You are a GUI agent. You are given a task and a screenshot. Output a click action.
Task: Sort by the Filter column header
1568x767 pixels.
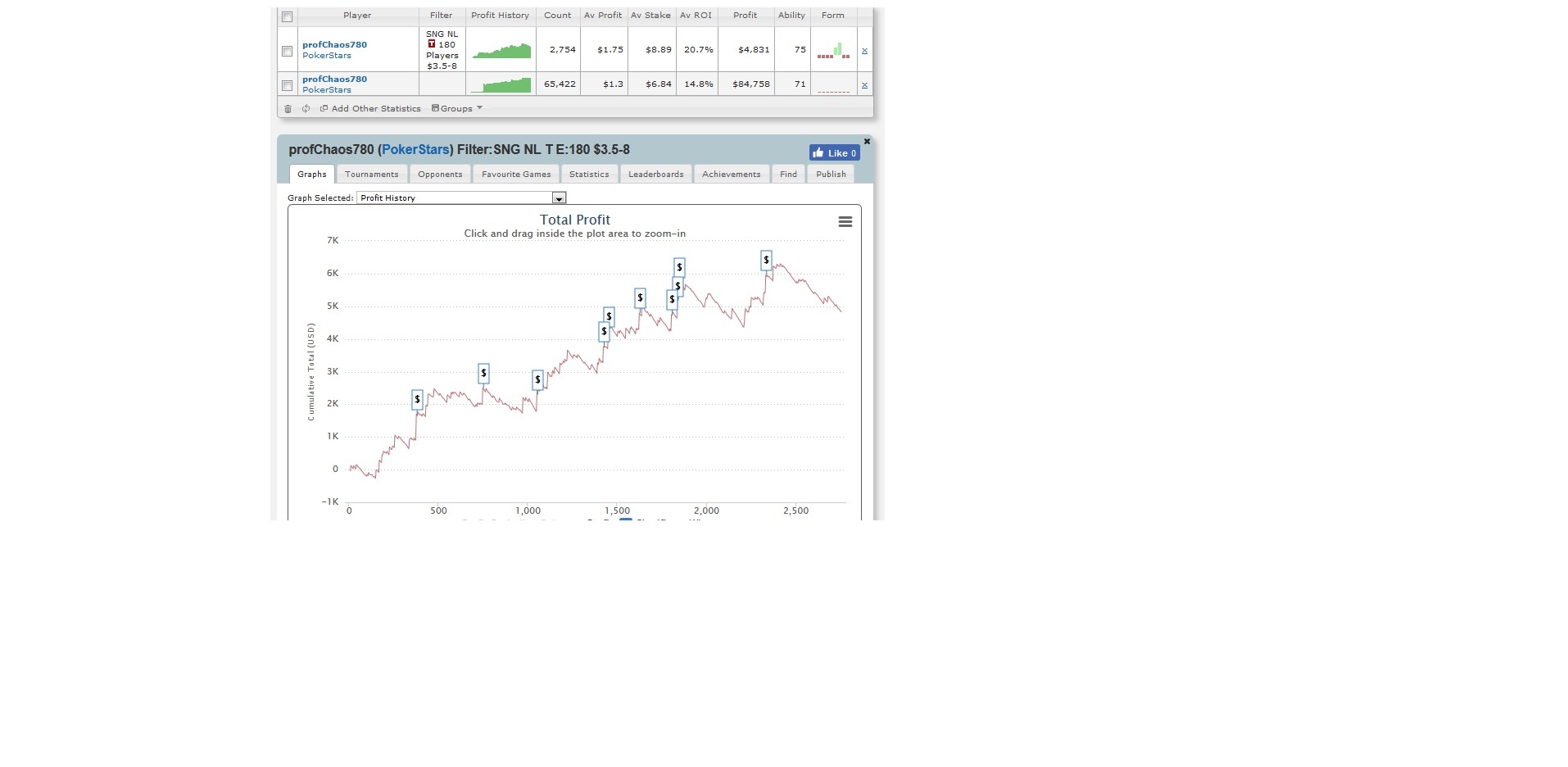coord(442,16)
